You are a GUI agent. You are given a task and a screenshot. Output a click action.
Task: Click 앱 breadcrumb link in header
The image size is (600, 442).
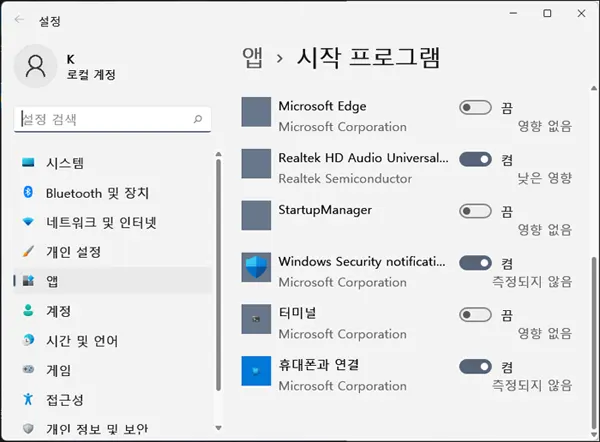tap(253, 58)
